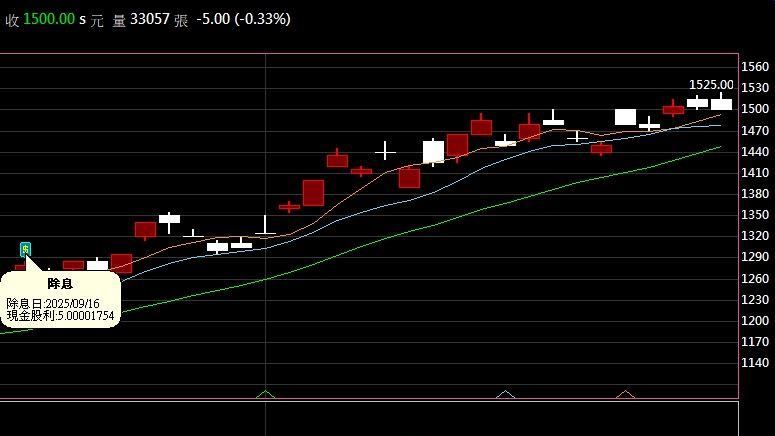Screen dimensions: 775x436
Task: Click the large white cross doji near 1440
Action: pos(385,151)
